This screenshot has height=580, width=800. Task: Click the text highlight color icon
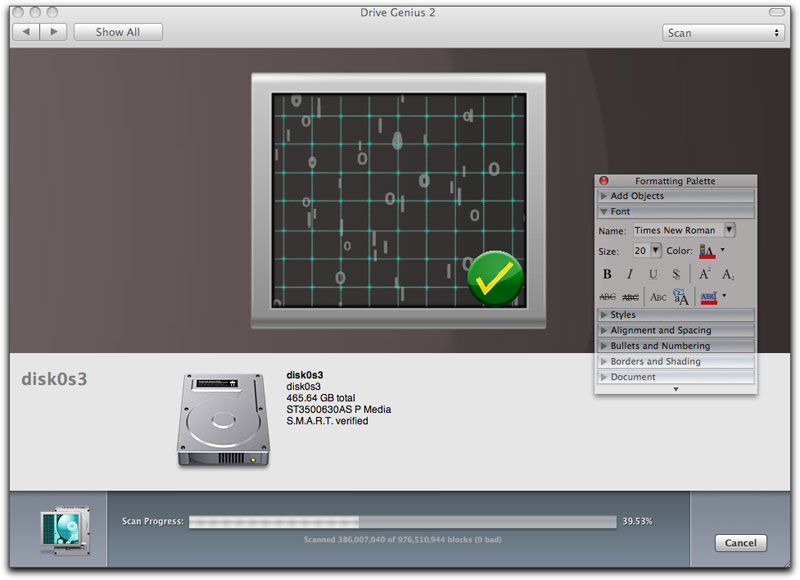pyautogui.click(x=709, y=297)
